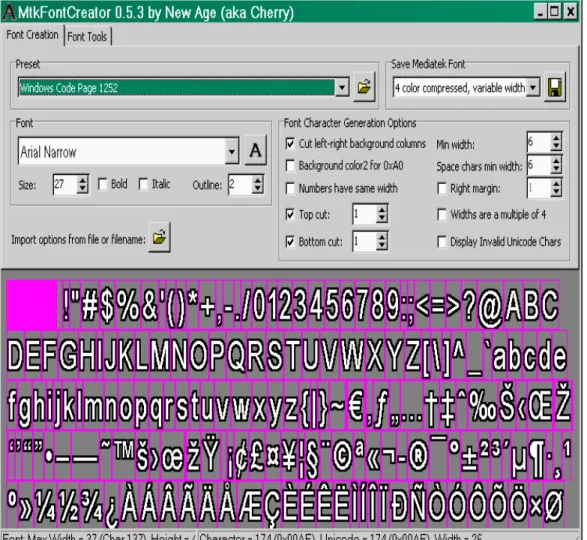Decrease font Size with down arrow

click(x=82, y=189)
